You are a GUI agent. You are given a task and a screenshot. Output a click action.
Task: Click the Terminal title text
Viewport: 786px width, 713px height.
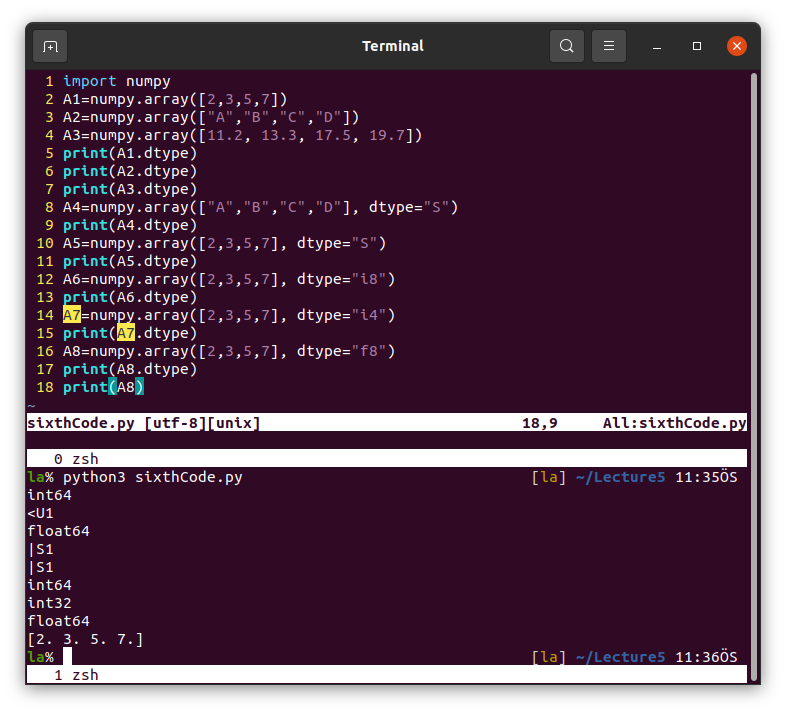[392, 46]
